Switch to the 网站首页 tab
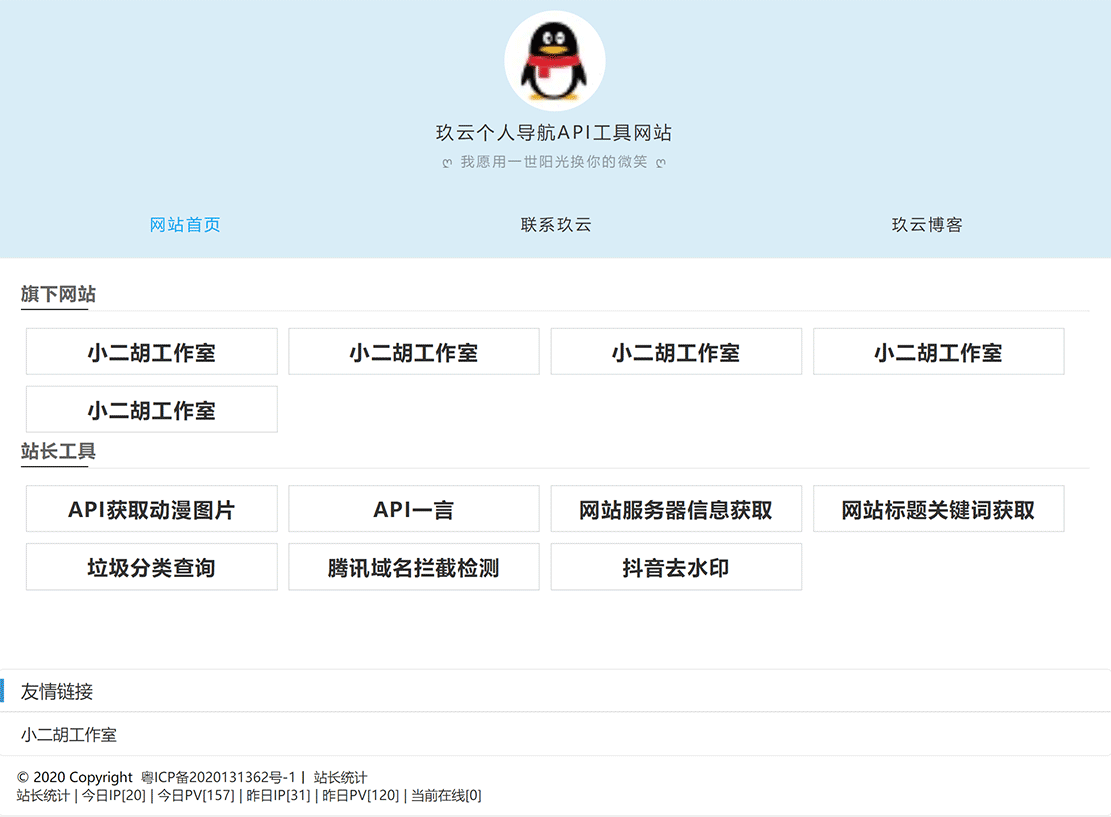This screenshot has width=1111, height=817. point(185,224)
